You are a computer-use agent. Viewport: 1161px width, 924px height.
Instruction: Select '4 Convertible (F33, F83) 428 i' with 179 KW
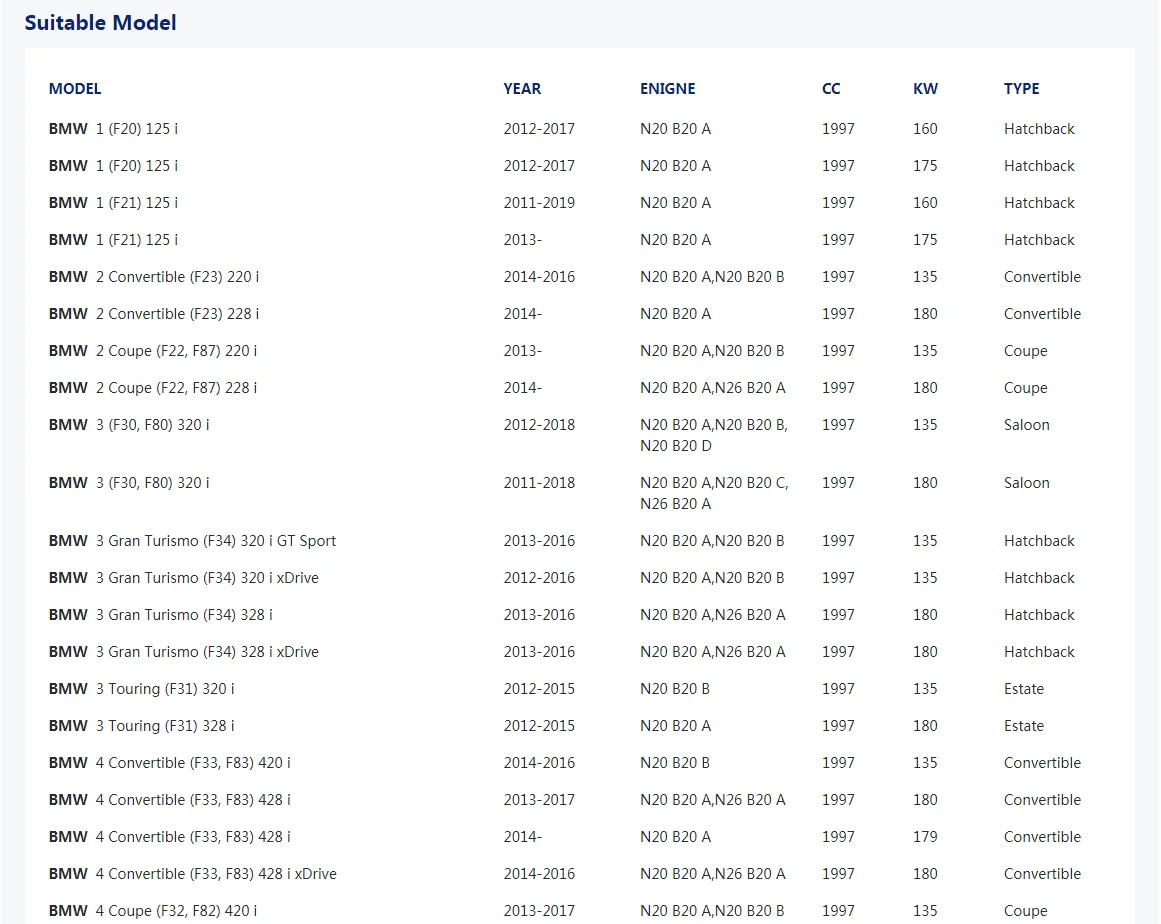(x=580, y=837)
